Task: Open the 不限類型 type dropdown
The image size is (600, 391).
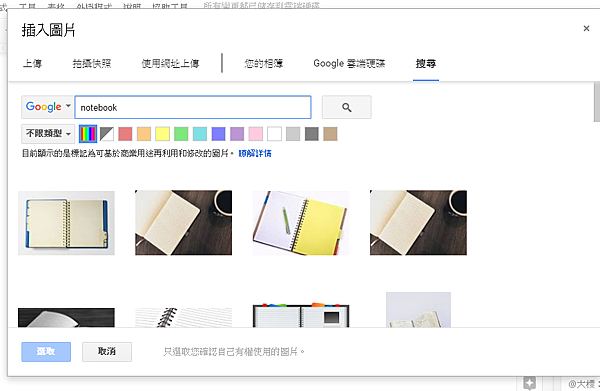Action: click(x=48, y=134)
